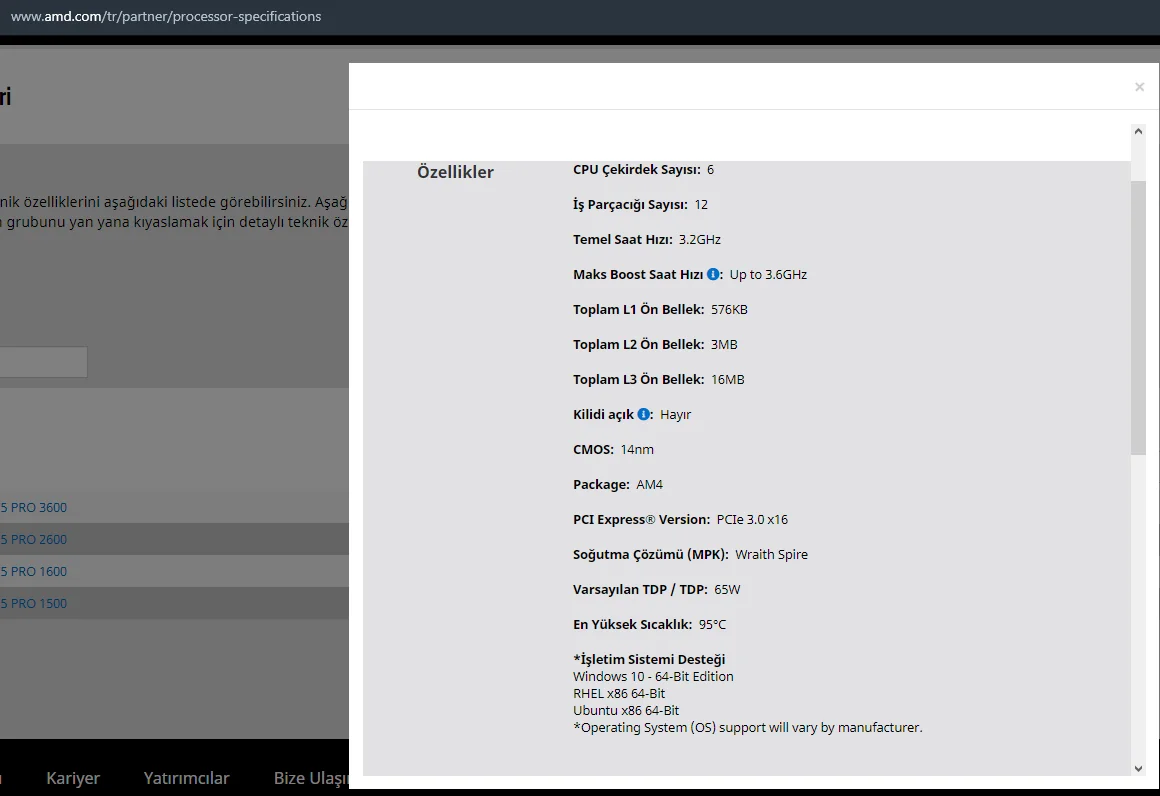Click the İş Parçacığı Sayısı value 12
This screenshot has width=1160, height=796.
[x=701, y=204]
